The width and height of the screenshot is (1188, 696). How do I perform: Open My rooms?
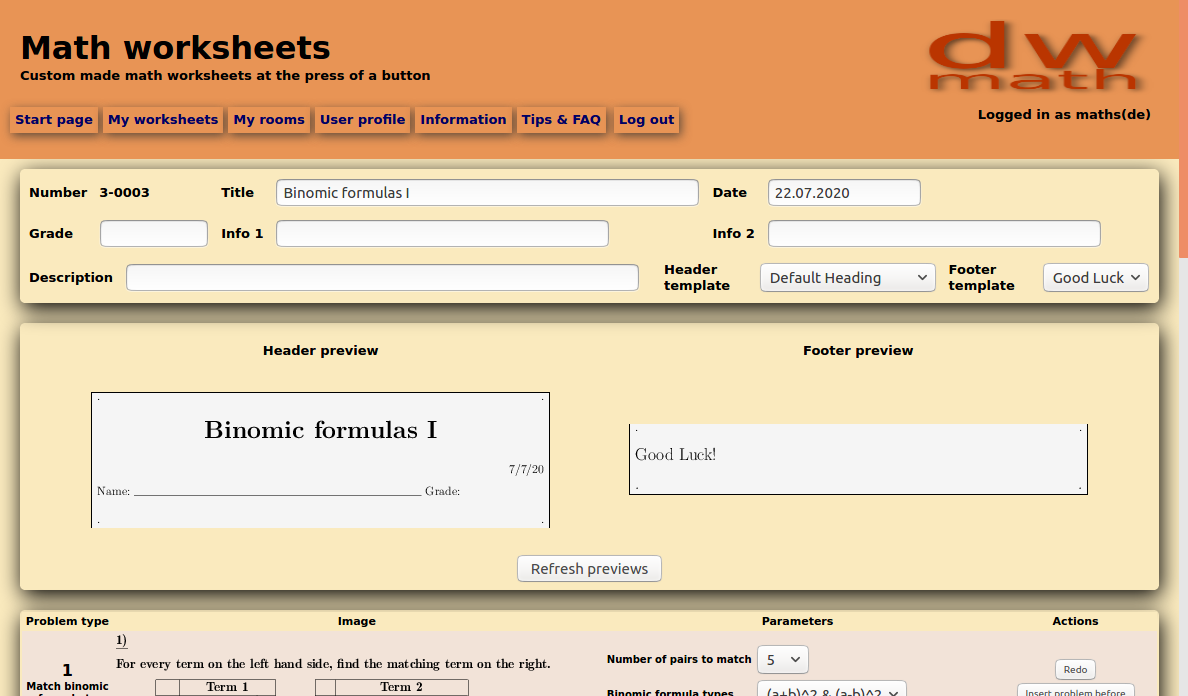click(268, 119)
